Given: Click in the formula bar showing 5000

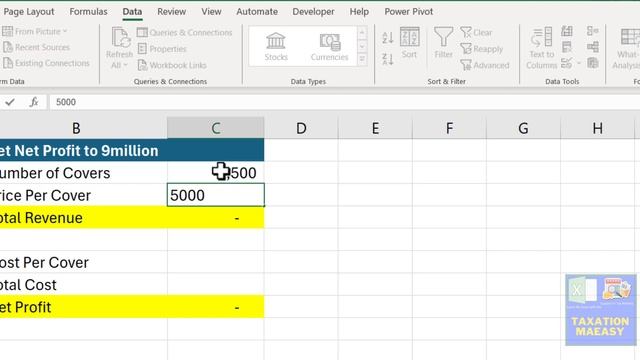Looking at the screenshot, I should point(344,102).
